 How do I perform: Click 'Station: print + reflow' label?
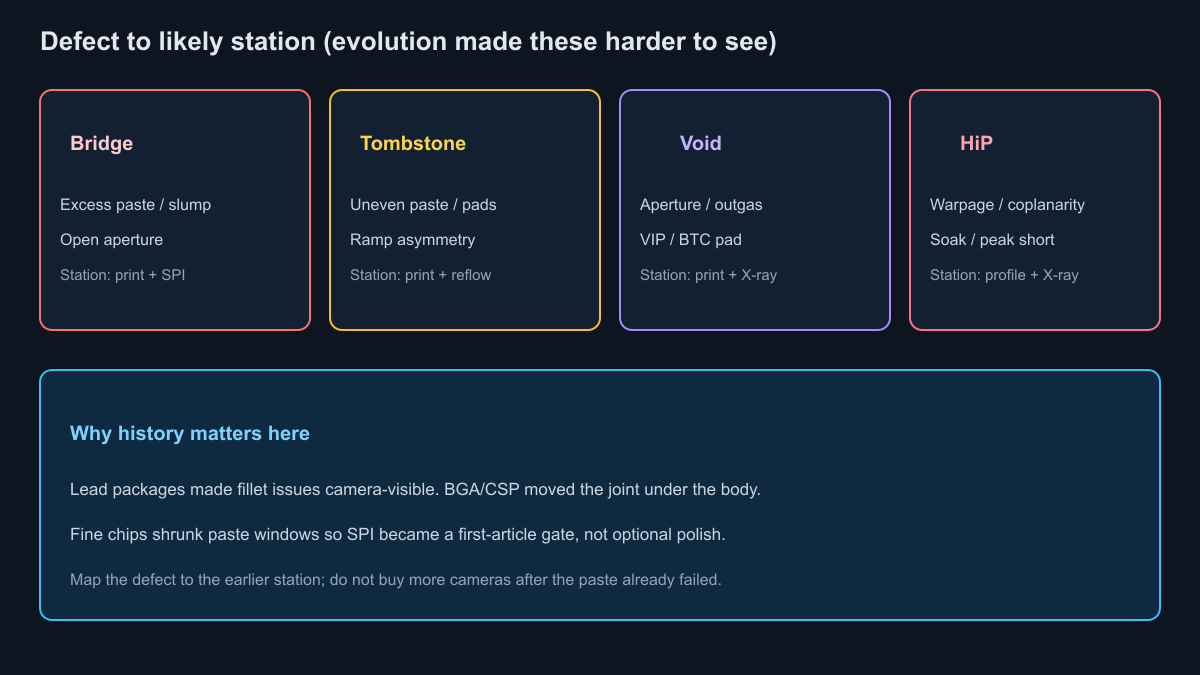(420, 275)
